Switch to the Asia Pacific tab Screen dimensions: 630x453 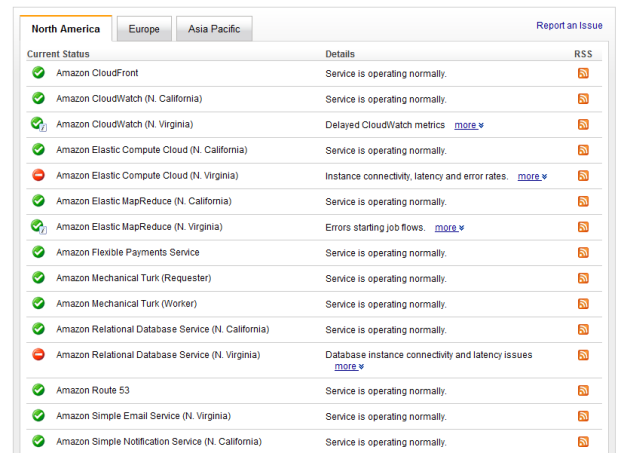[x=214, y=29]
